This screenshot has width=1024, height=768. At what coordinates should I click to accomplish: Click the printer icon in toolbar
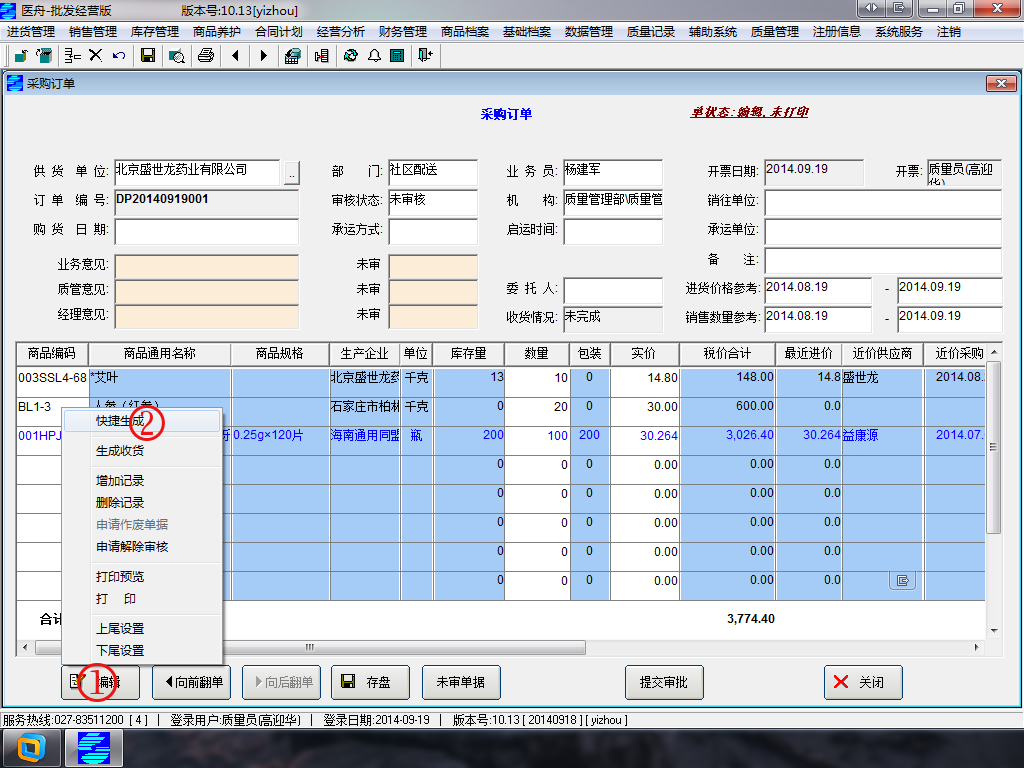pyautogui.click(x=206, y=56)
